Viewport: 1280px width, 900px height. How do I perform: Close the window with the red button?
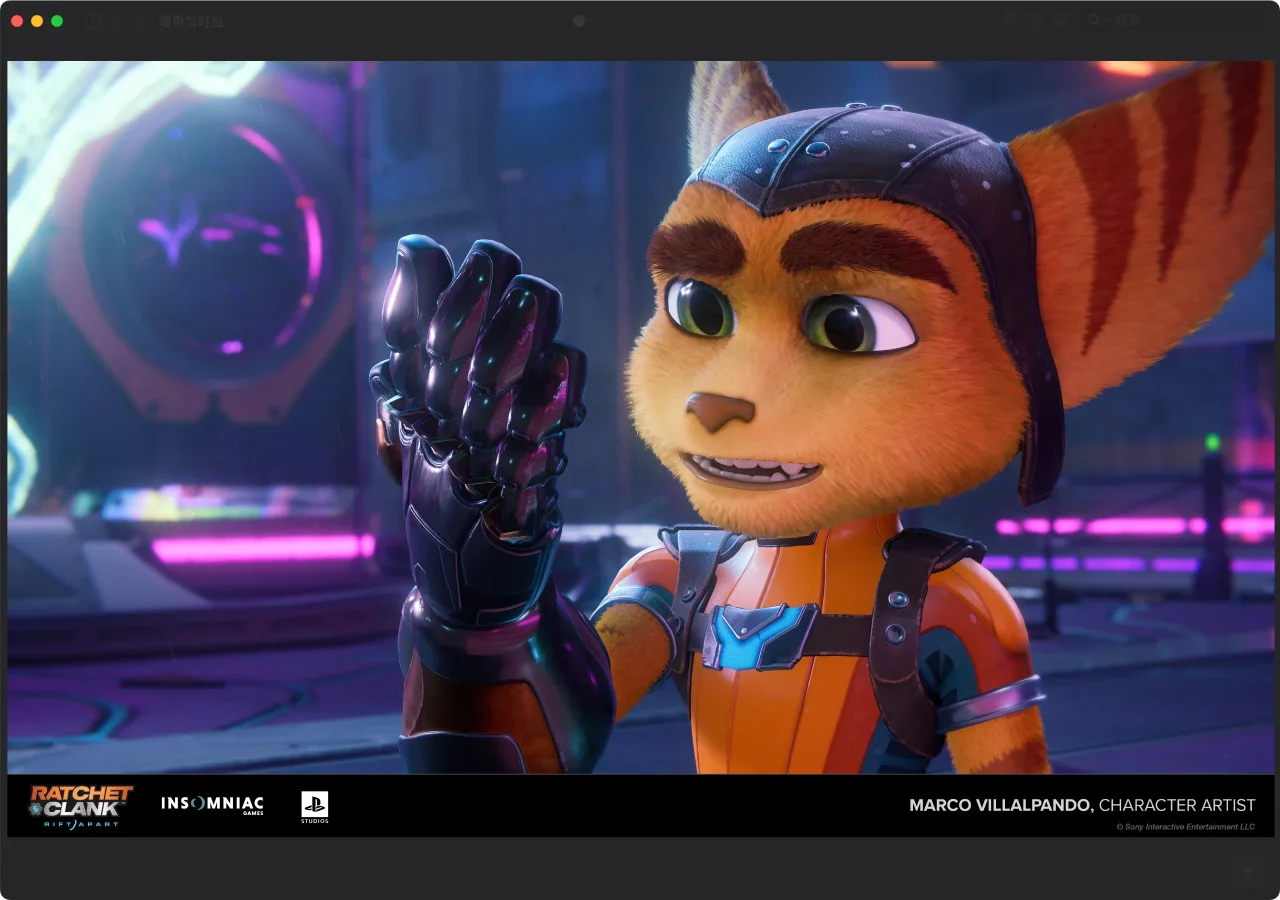(x=17, y=20)
